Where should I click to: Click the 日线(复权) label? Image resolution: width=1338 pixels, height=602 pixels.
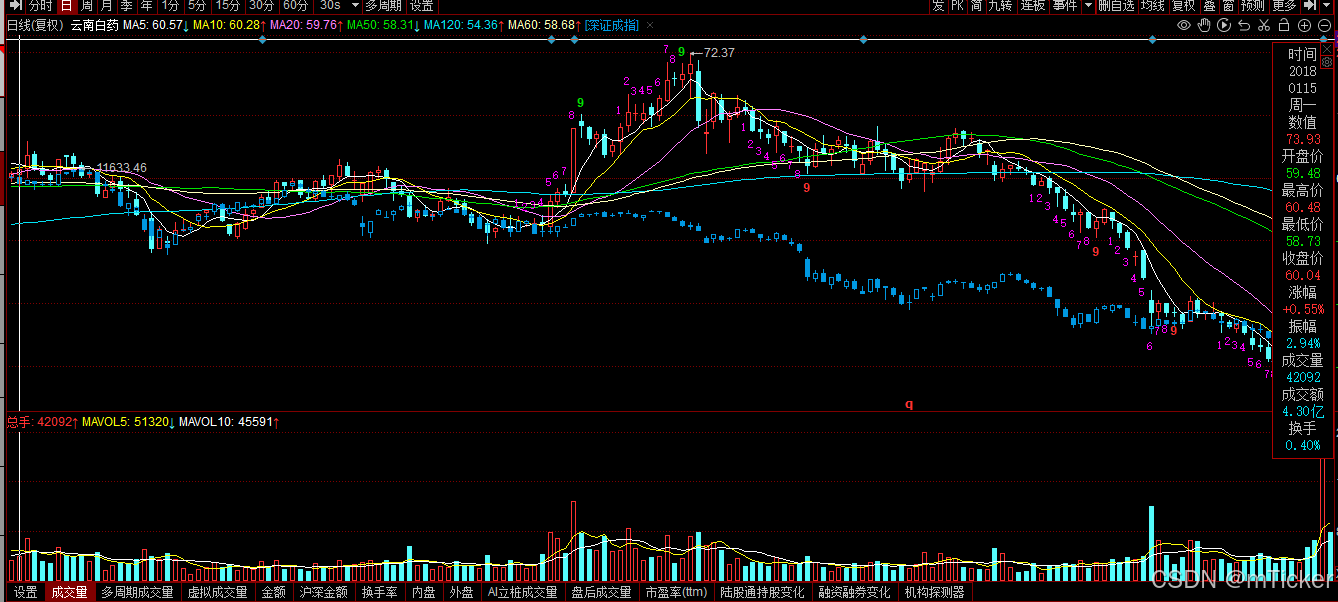tap(35, 25)
